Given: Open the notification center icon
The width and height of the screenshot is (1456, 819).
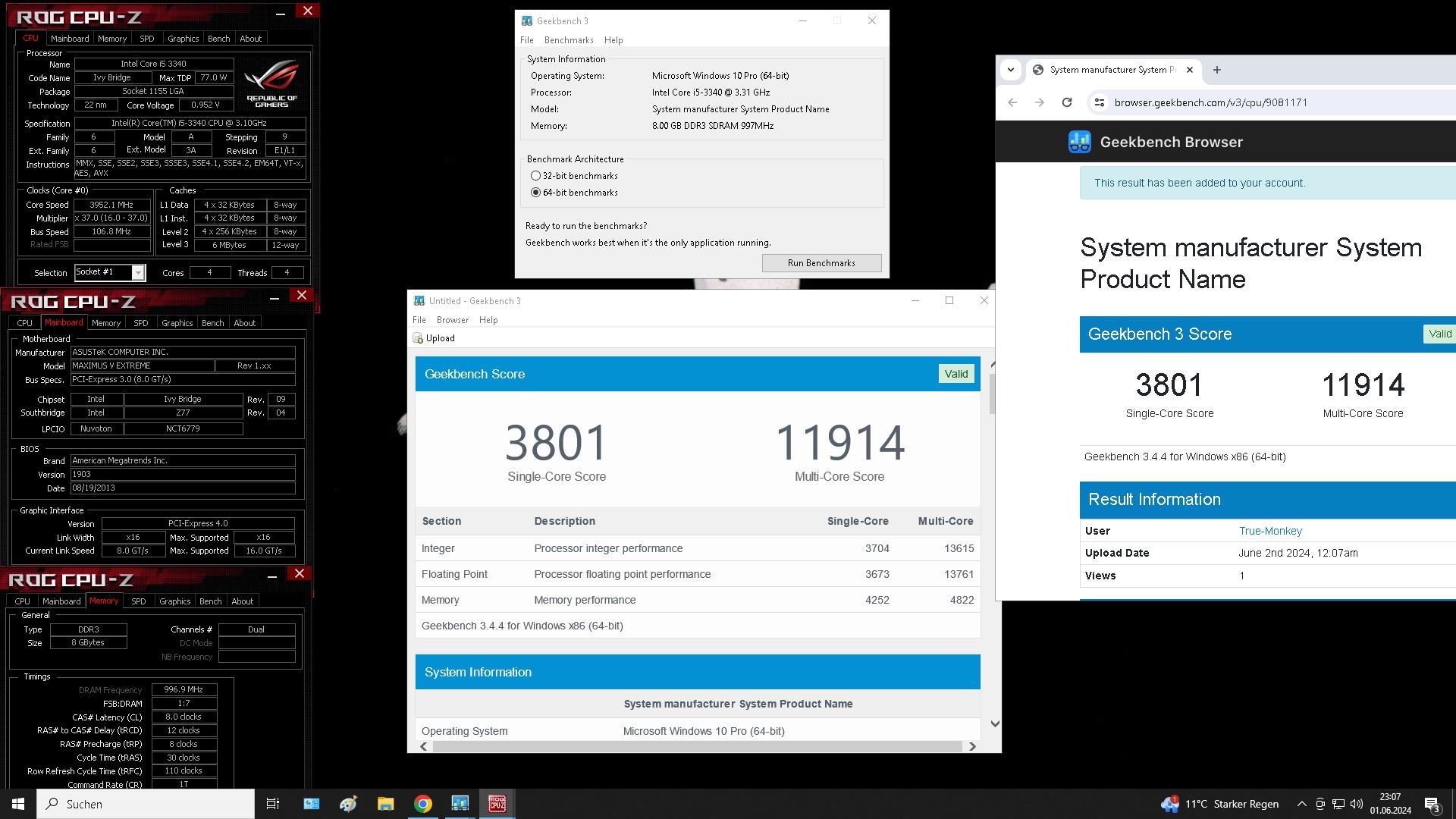Looking at the screenshot, I should (x=1432, y=805).
